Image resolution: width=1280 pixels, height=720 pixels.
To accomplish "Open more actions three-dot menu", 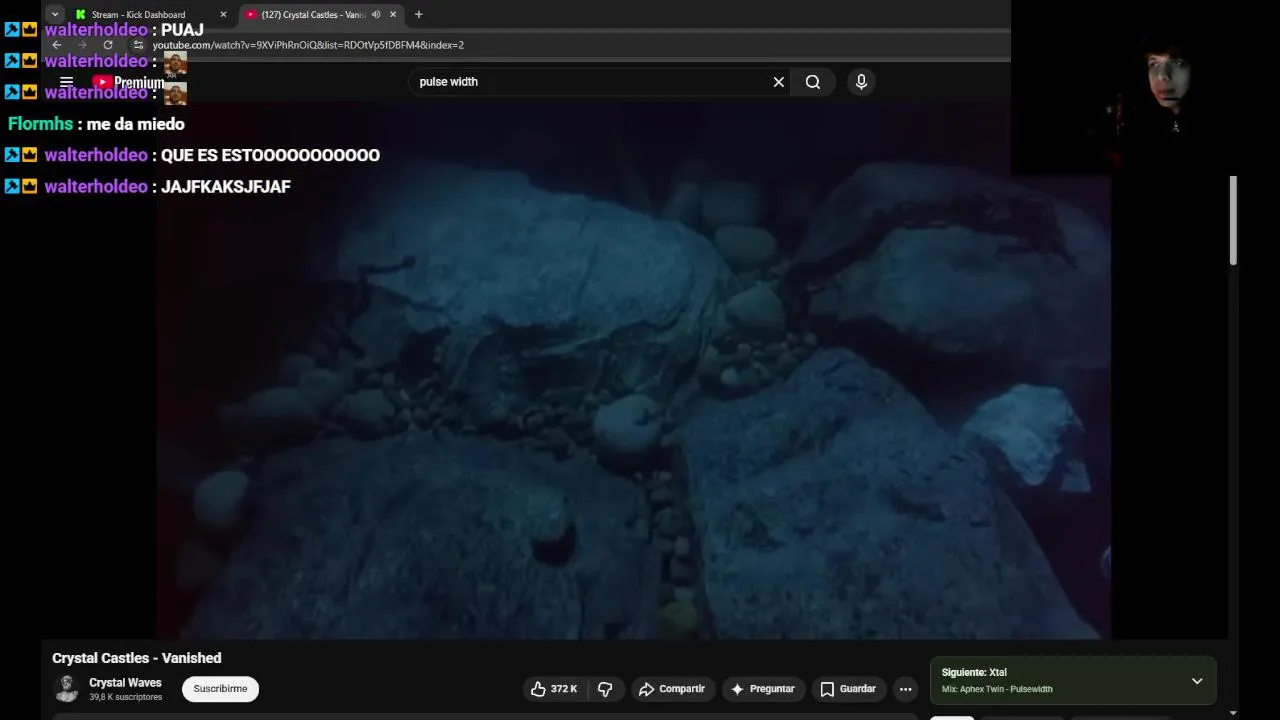I will (x=905, y=689).
